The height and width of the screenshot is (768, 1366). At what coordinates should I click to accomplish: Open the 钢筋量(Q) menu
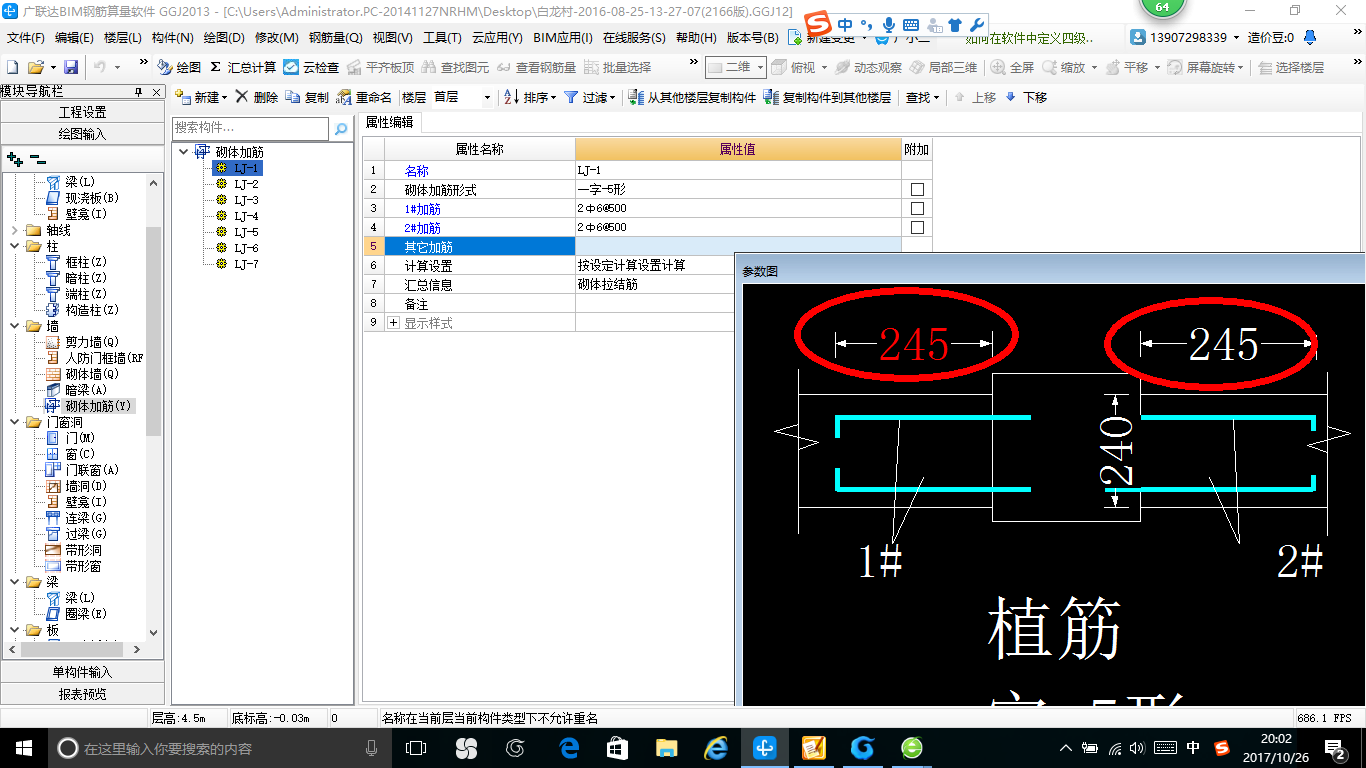click(x=335, y=38)
